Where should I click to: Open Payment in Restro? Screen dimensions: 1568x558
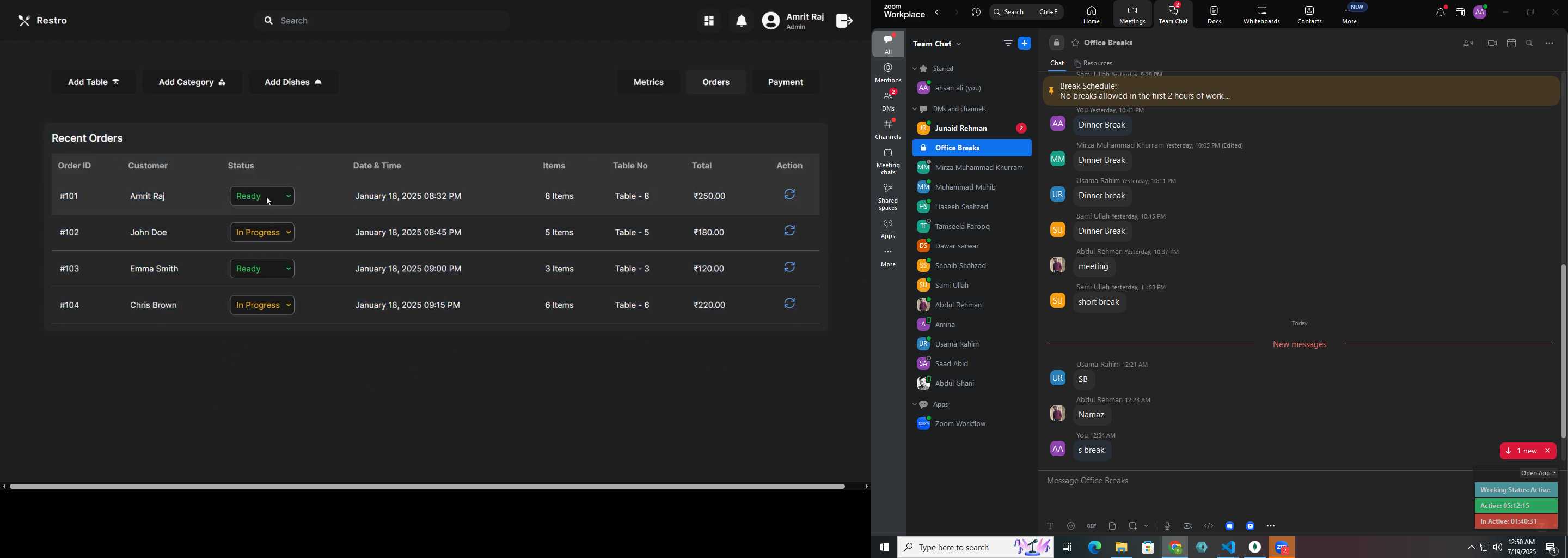click(x=785, y=82)
